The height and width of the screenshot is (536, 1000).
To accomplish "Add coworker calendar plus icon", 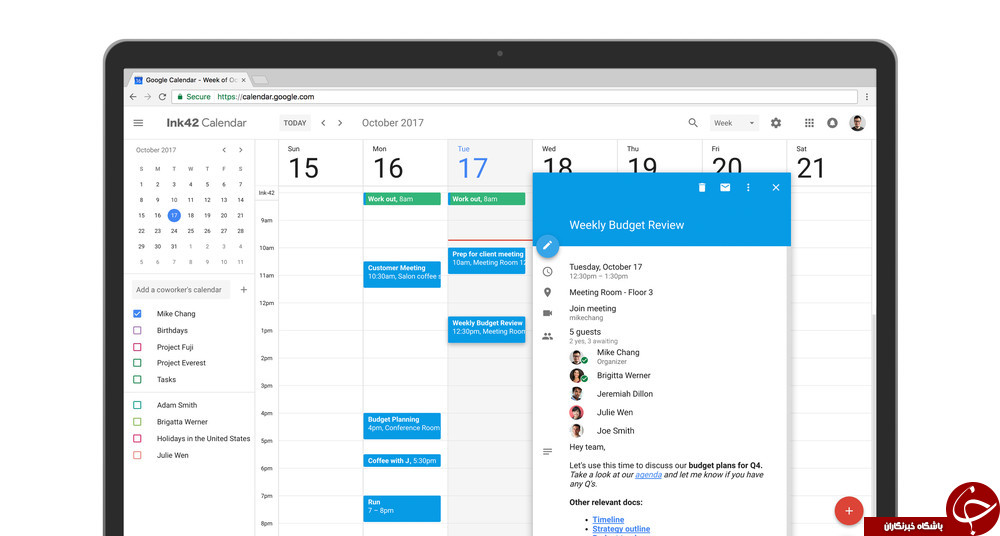I will (244, 290).
